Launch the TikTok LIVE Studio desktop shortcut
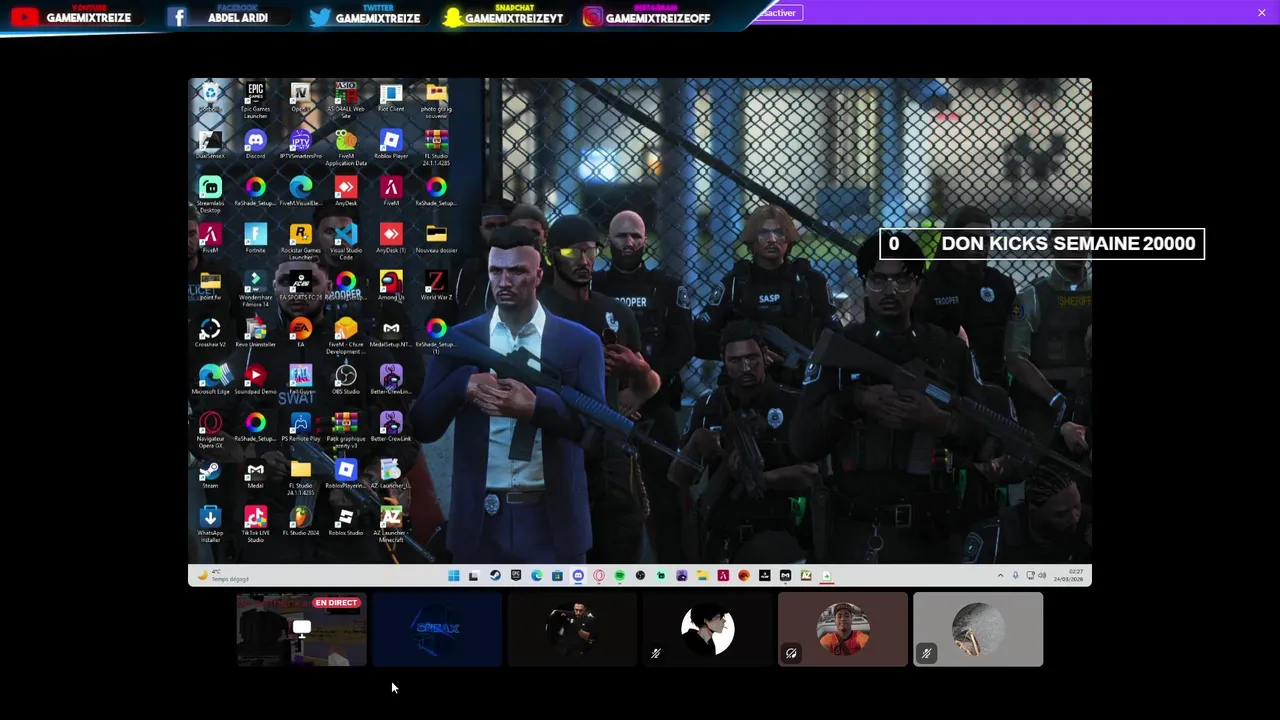The width and height of the screenshot is (1280, 720). [x=255, y=524]
